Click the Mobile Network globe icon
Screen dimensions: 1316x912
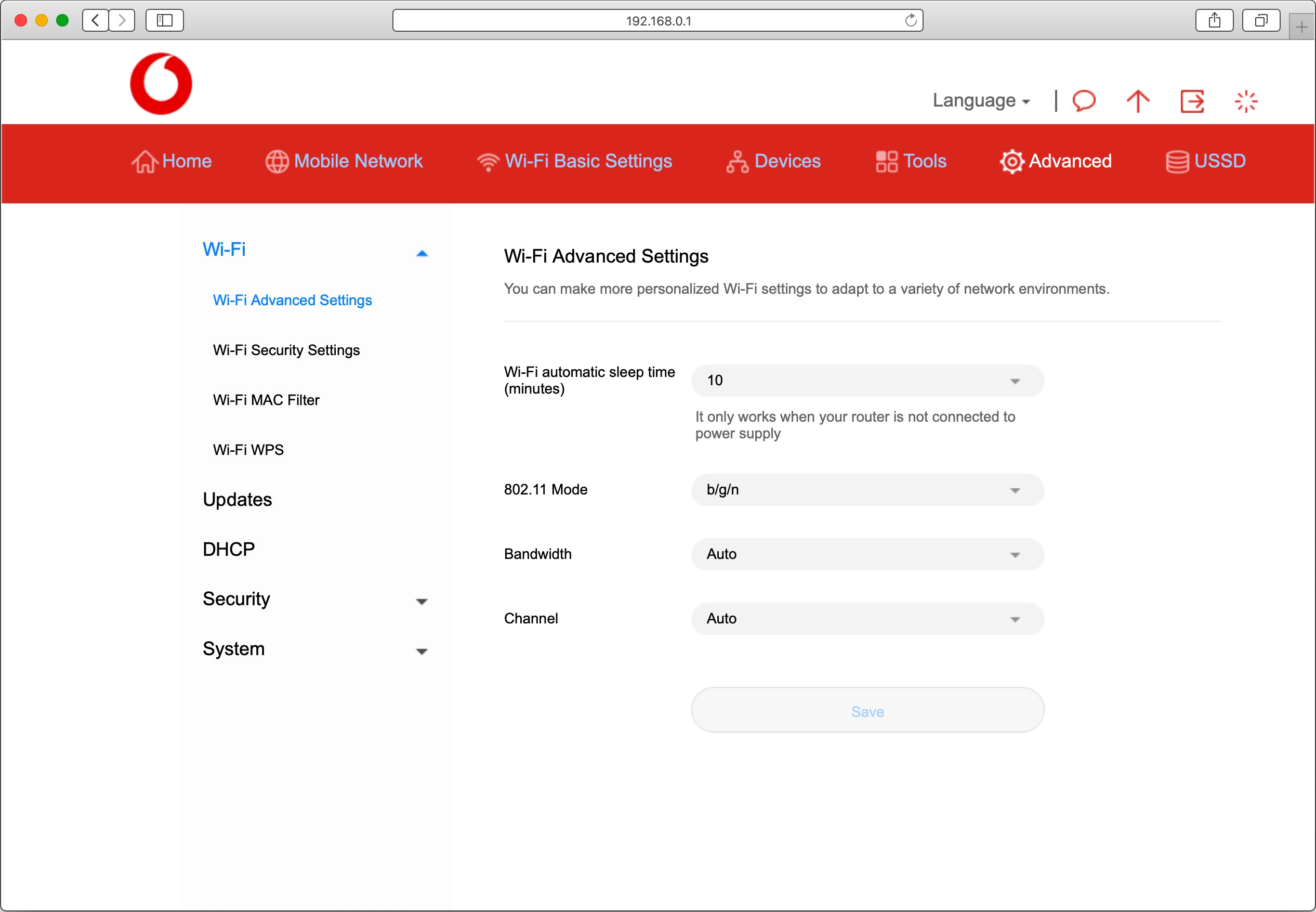pyautogui.click(x=278, y=162)
